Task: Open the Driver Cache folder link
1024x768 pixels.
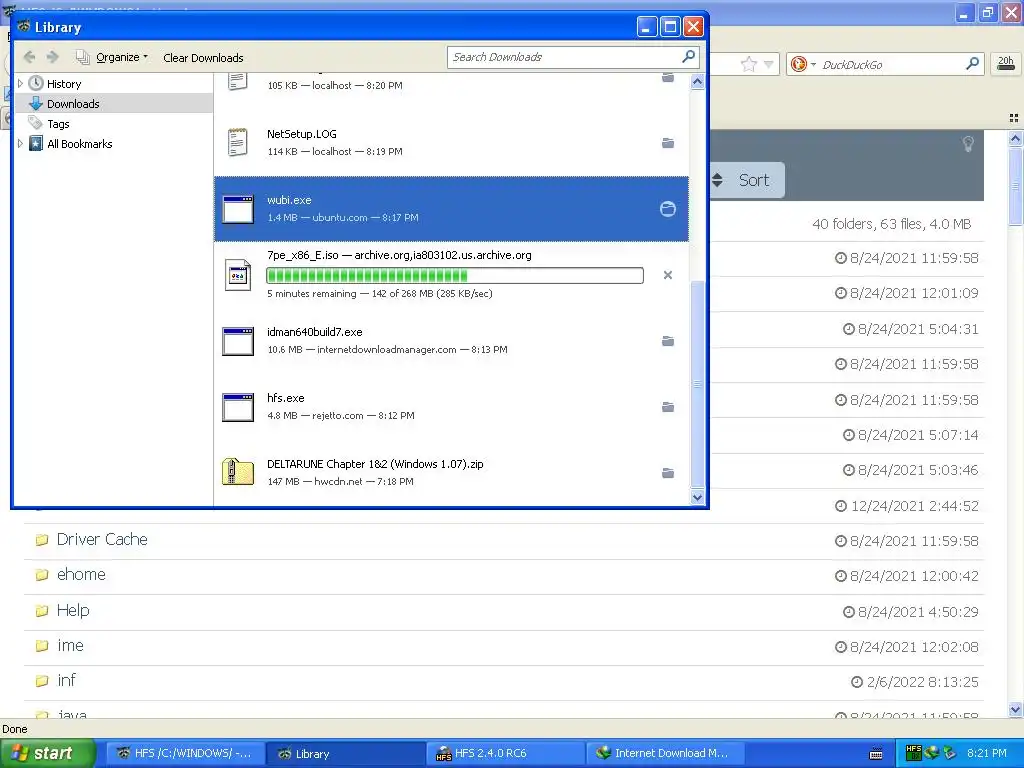Action: point(102,539)
